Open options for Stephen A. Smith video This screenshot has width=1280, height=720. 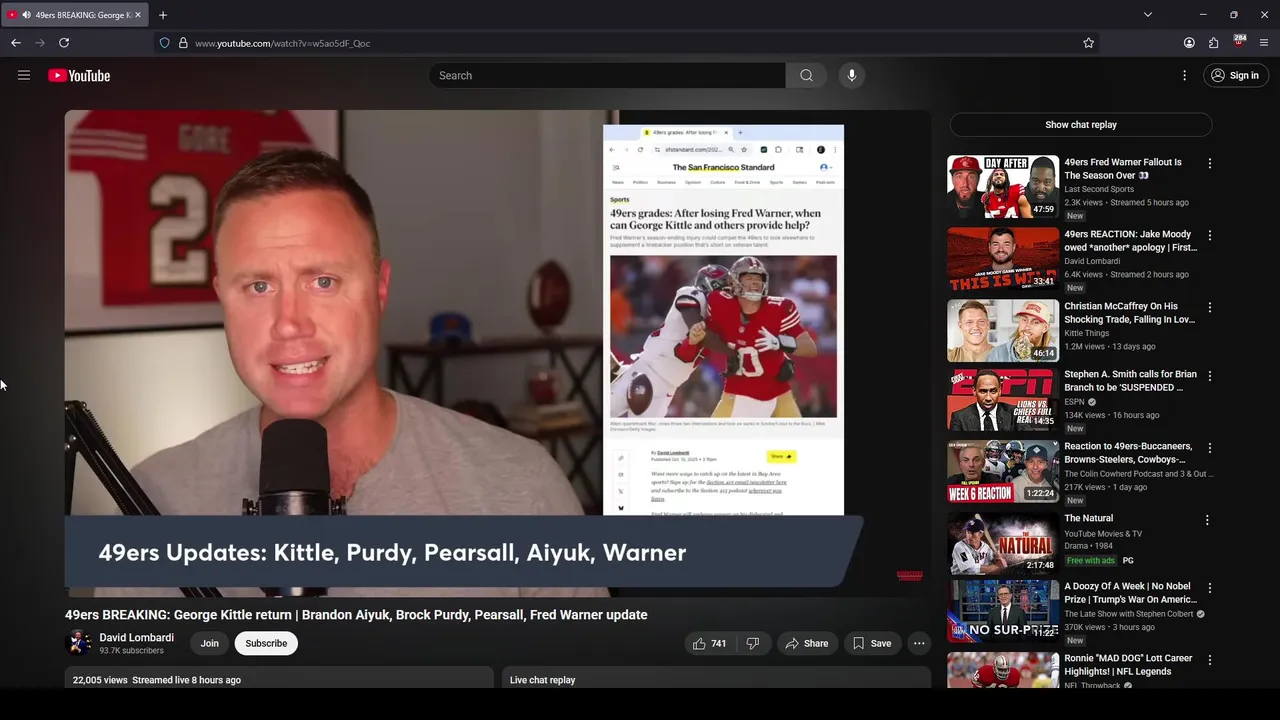pos(1209,376)
